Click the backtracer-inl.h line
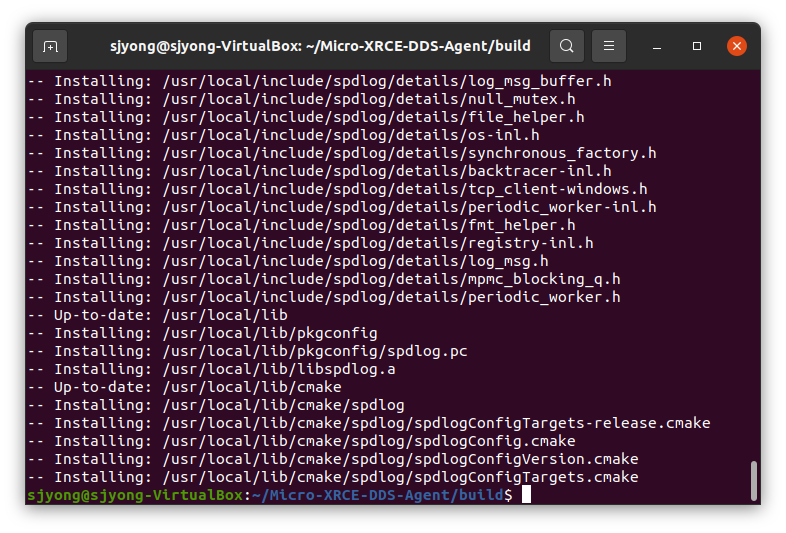Screen dimensions: 786x533 coord(320,171)
